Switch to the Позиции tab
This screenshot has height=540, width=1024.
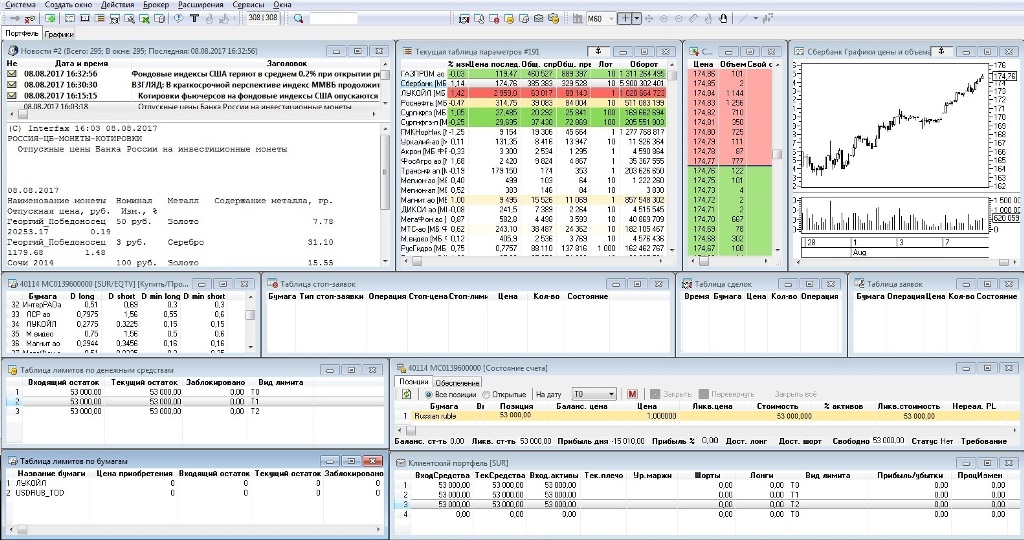[413, 381]
